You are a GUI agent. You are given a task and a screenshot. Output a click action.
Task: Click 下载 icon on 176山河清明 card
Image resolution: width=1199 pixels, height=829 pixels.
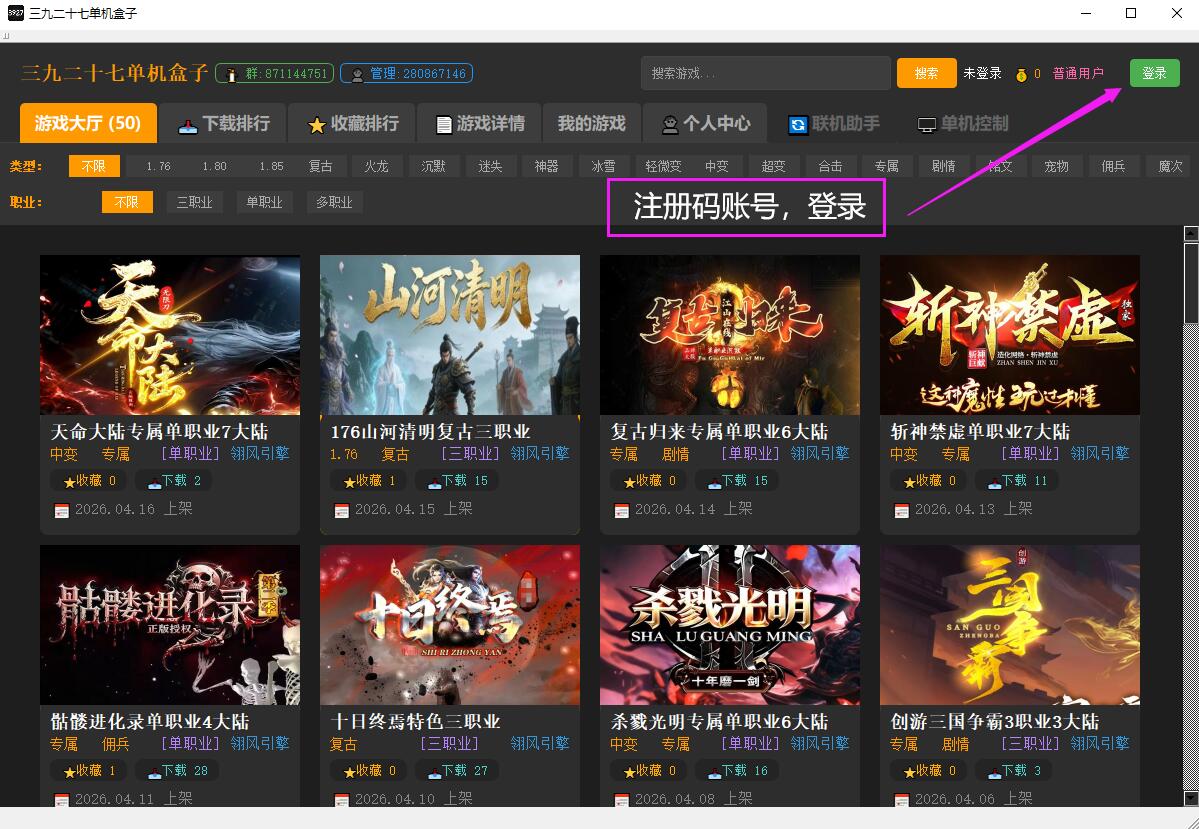(x=435, y=481)
